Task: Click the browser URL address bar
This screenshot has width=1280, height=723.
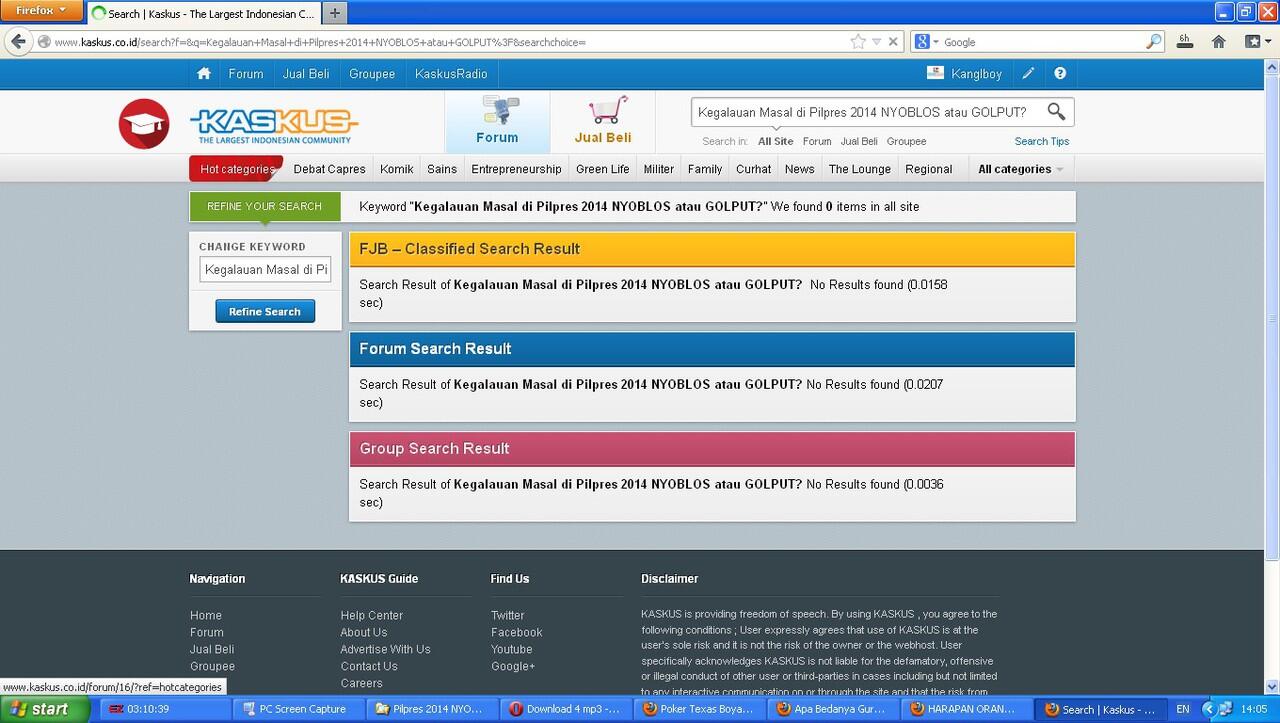Action: pos(450,42)
